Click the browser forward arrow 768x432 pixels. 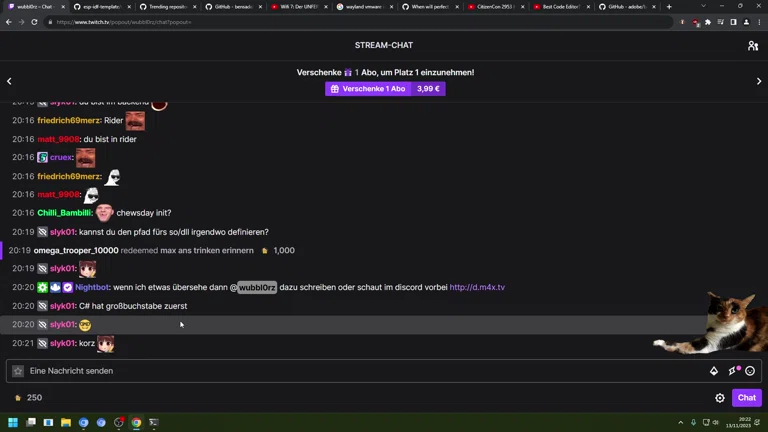22,22
